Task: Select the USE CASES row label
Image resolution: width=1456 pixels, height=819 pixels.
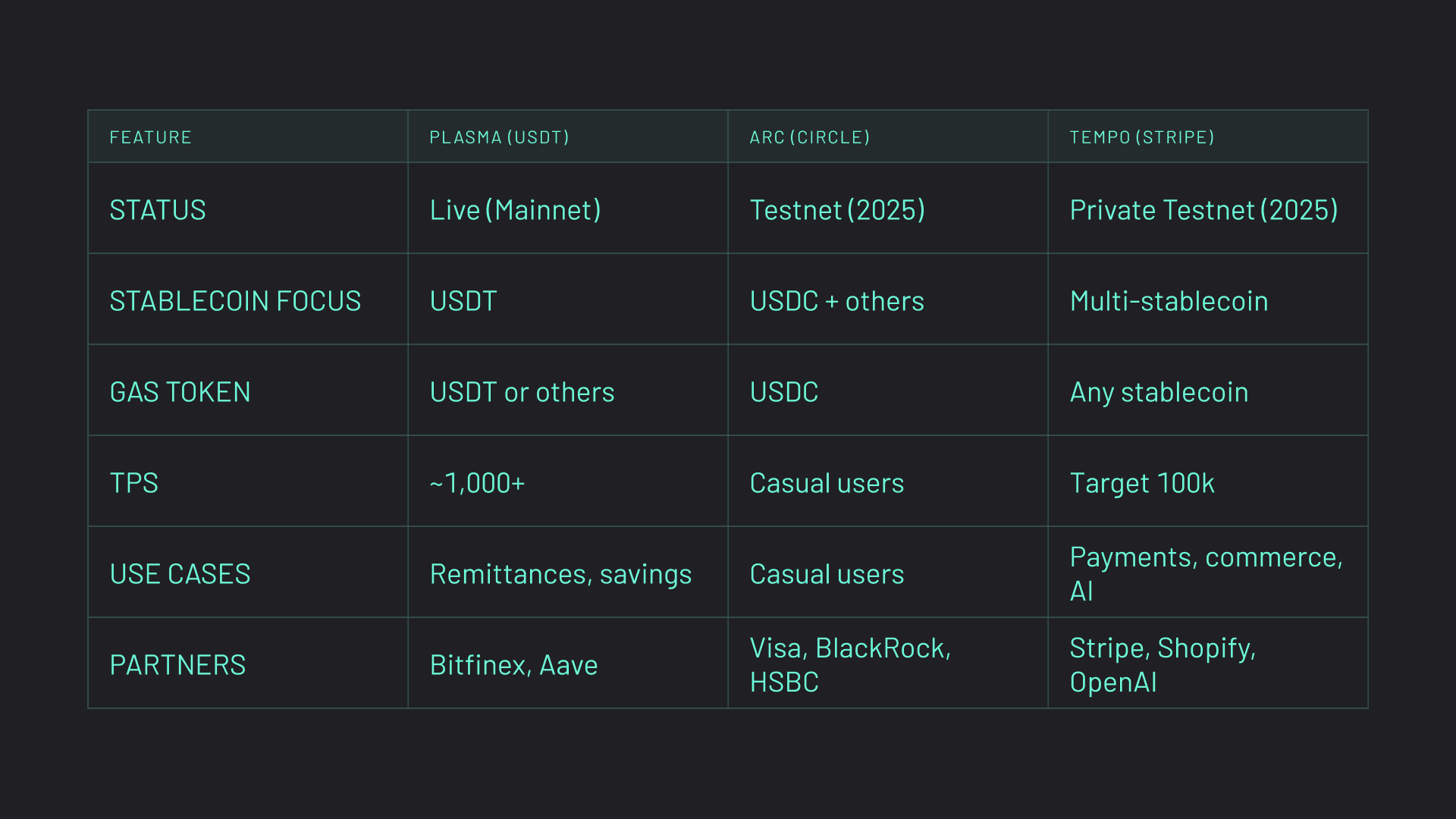Action: point(180,574)
